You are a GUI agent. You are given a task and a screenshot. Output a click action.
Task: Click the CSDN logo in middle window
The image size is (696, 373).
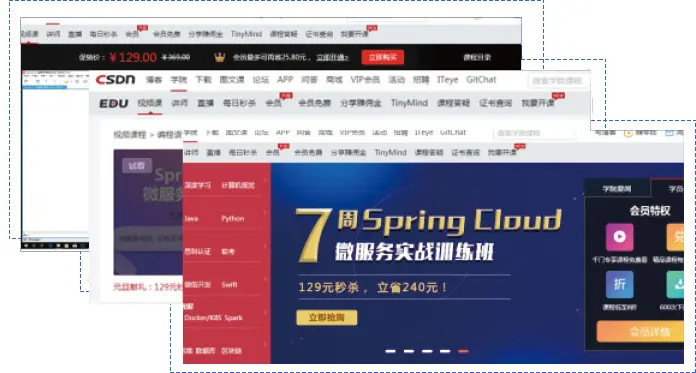click(115, 80)
